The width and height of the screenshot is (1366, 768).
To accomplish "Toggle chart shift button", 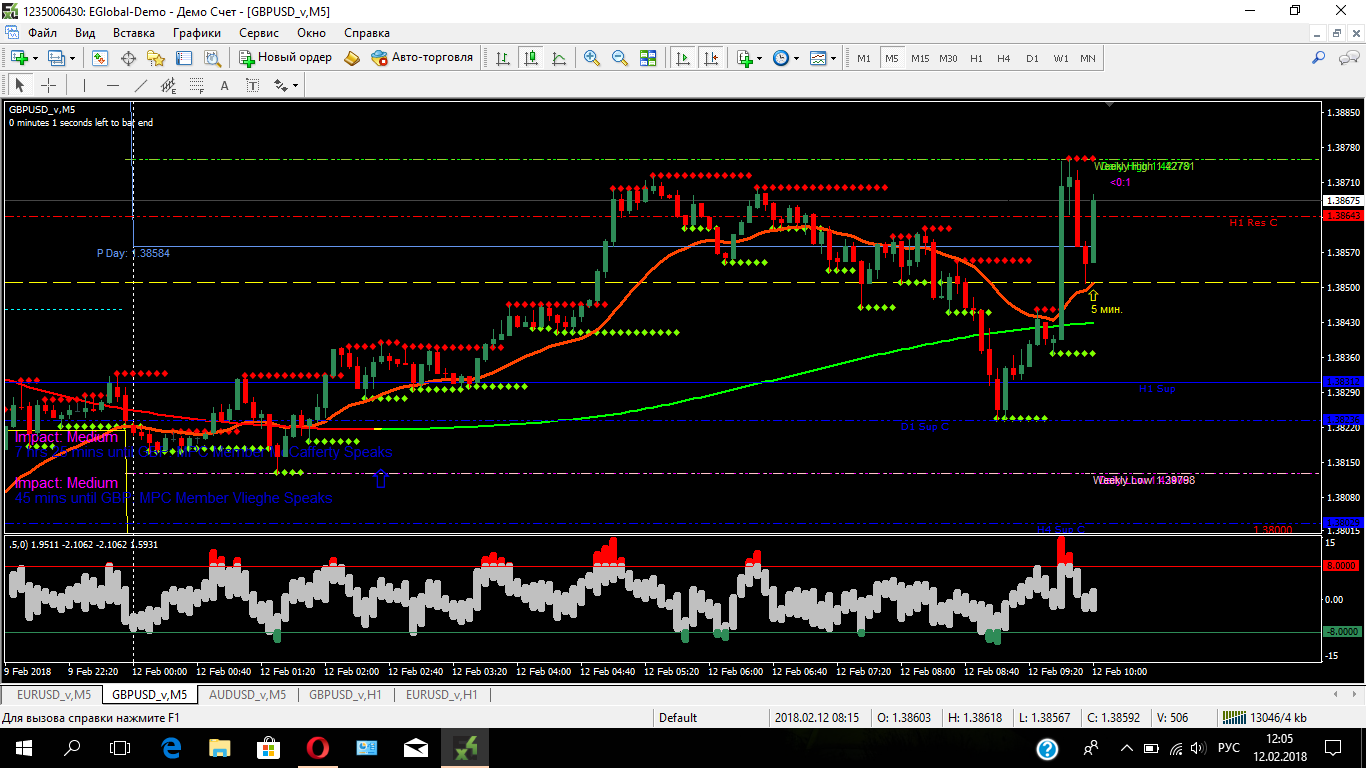I will 711,58.
